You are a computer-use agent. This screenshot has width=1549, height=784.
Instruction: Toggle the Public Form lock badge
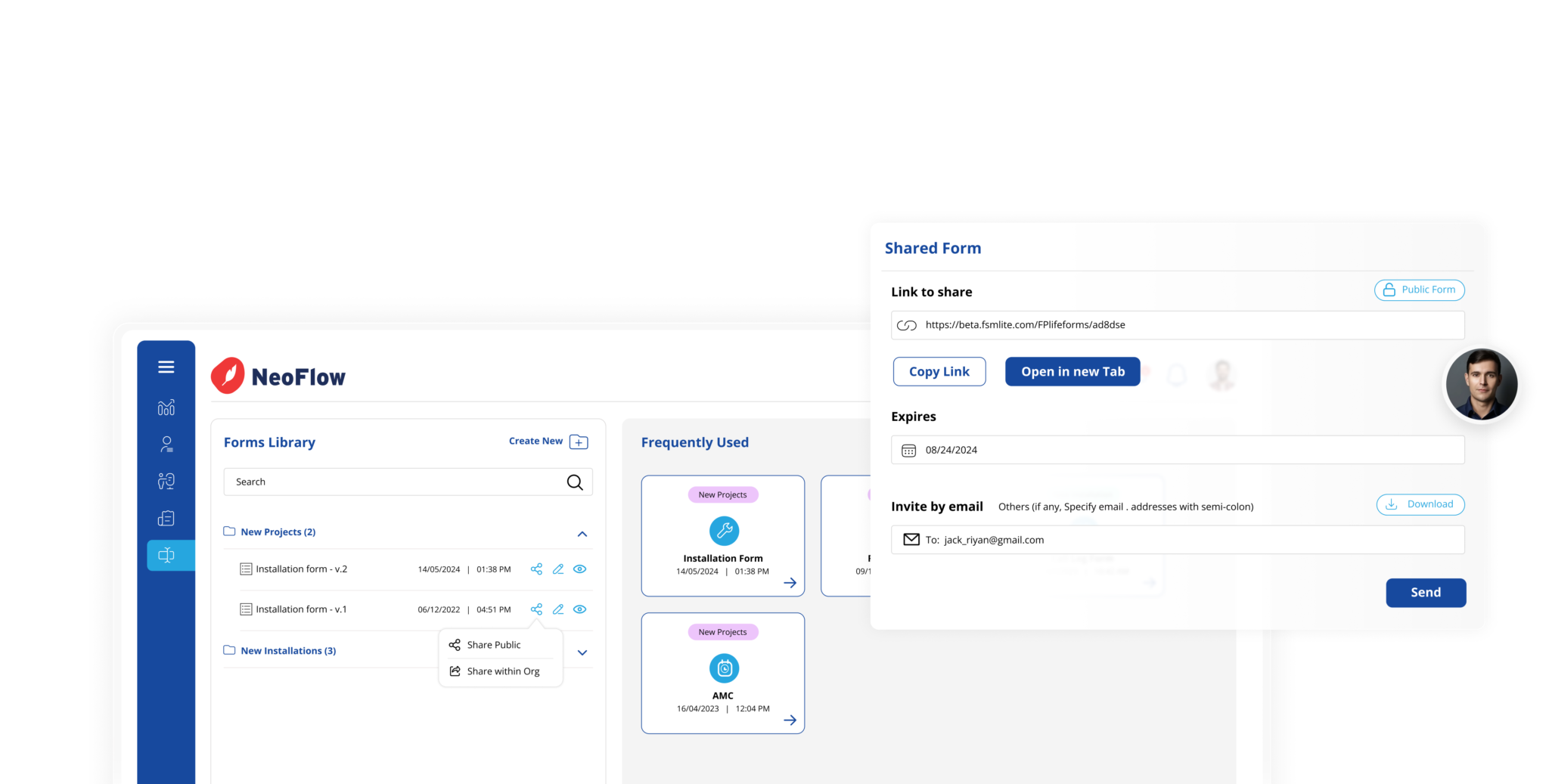coord(1419,290)
